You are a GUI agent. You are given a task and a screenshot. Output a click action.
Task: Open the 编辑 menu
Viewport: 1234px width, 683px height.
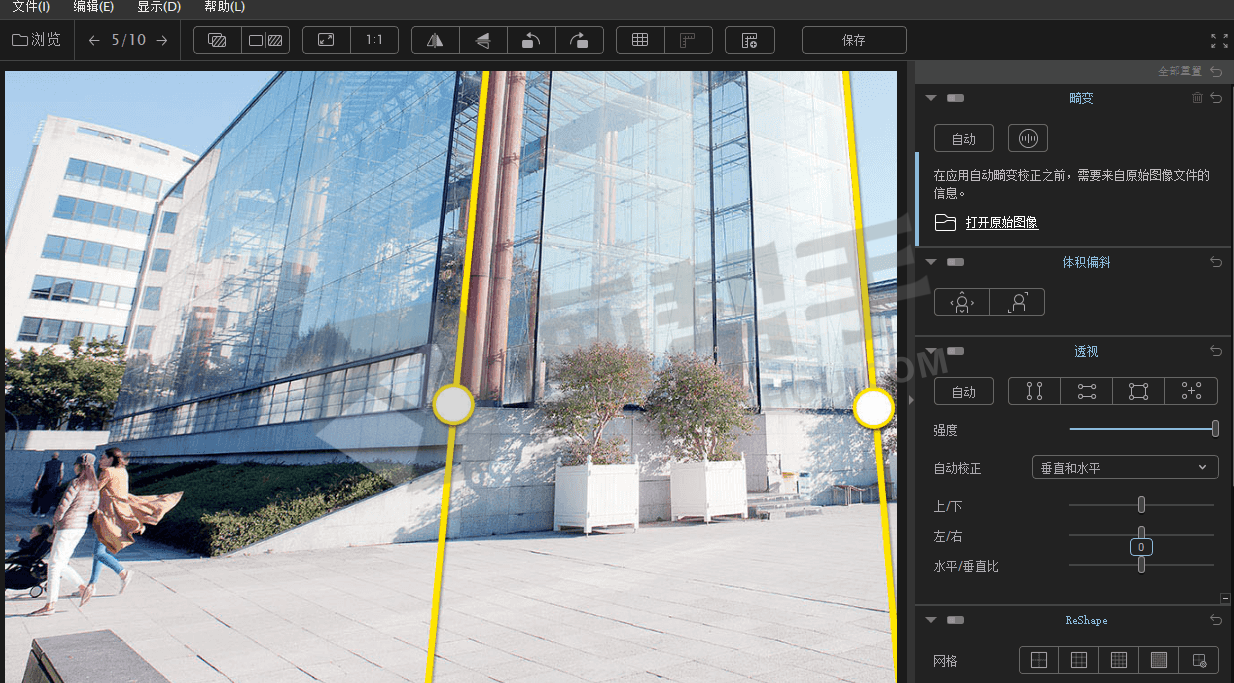(93, 7)
